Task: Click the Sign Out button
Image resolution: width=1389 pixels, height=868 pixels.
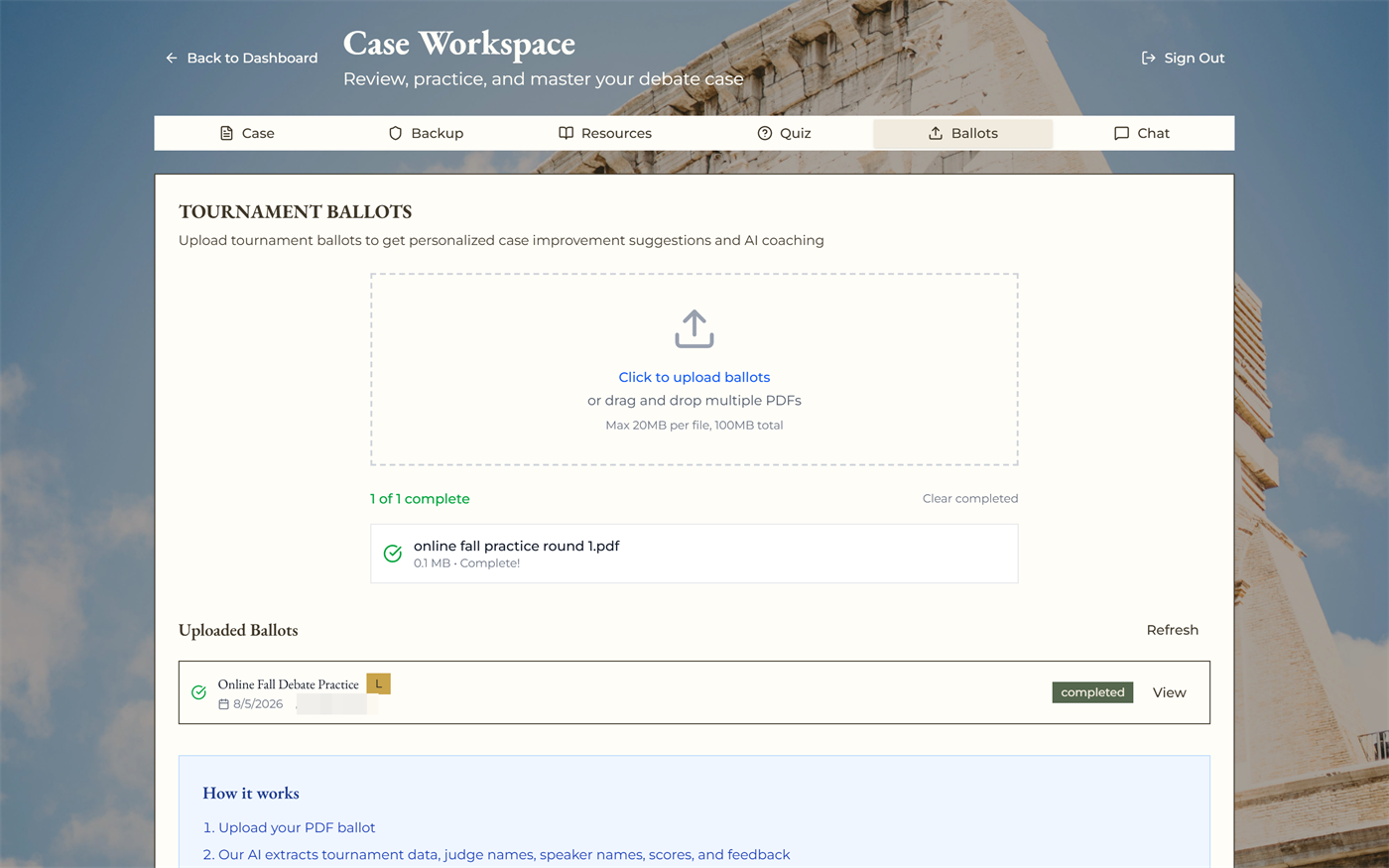Action: pos(1183,58)
